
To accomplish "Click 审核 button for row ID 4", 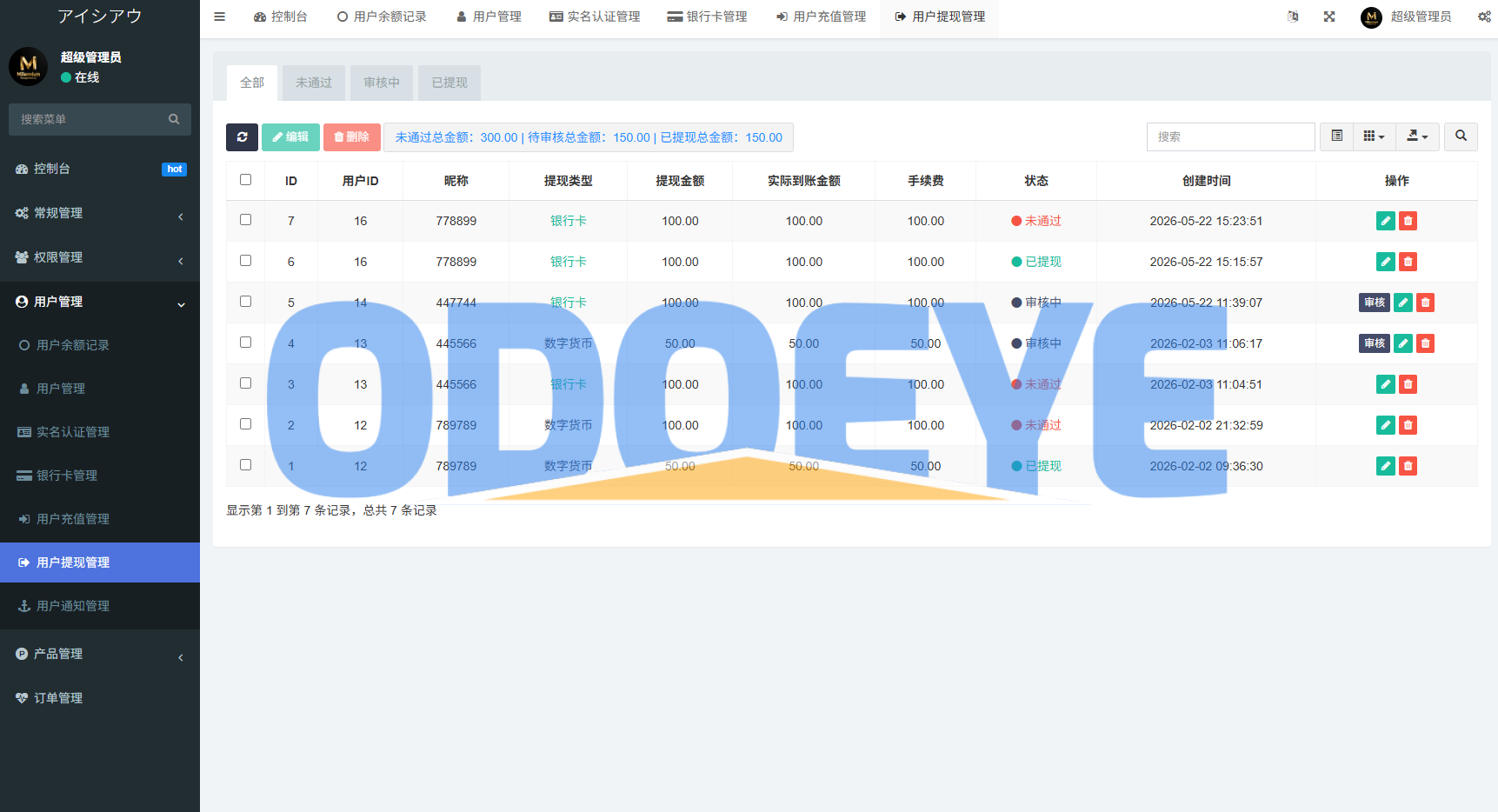I will coord(1375,343).
